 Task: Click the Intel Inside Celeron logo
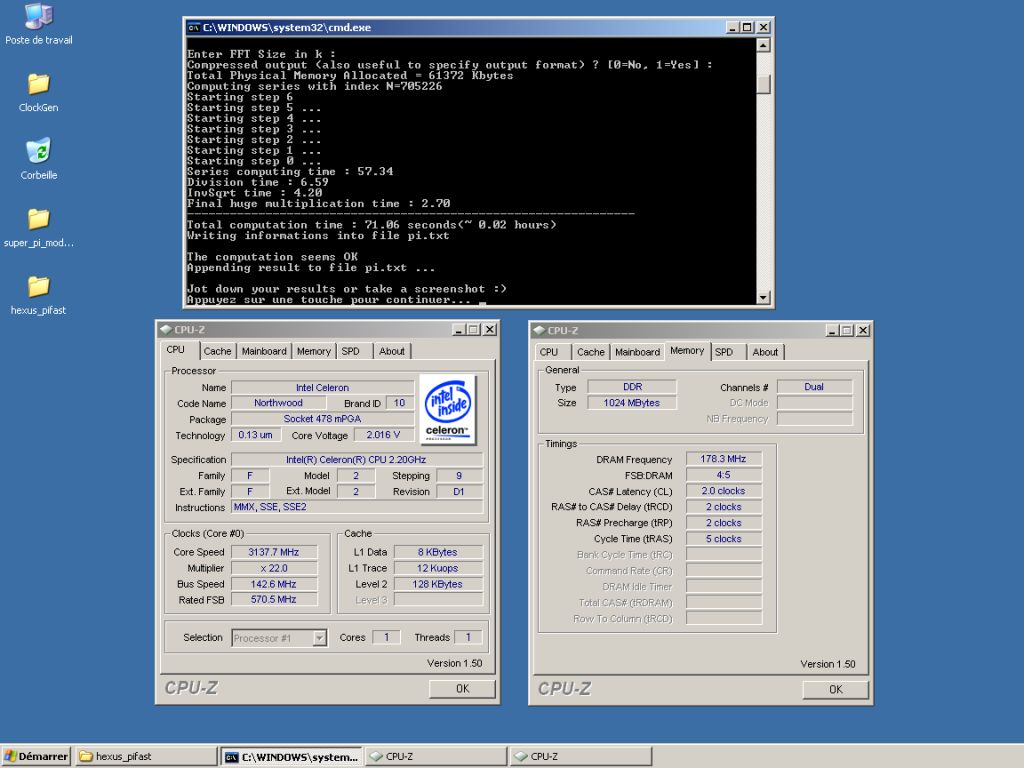(x=447, y=409)
